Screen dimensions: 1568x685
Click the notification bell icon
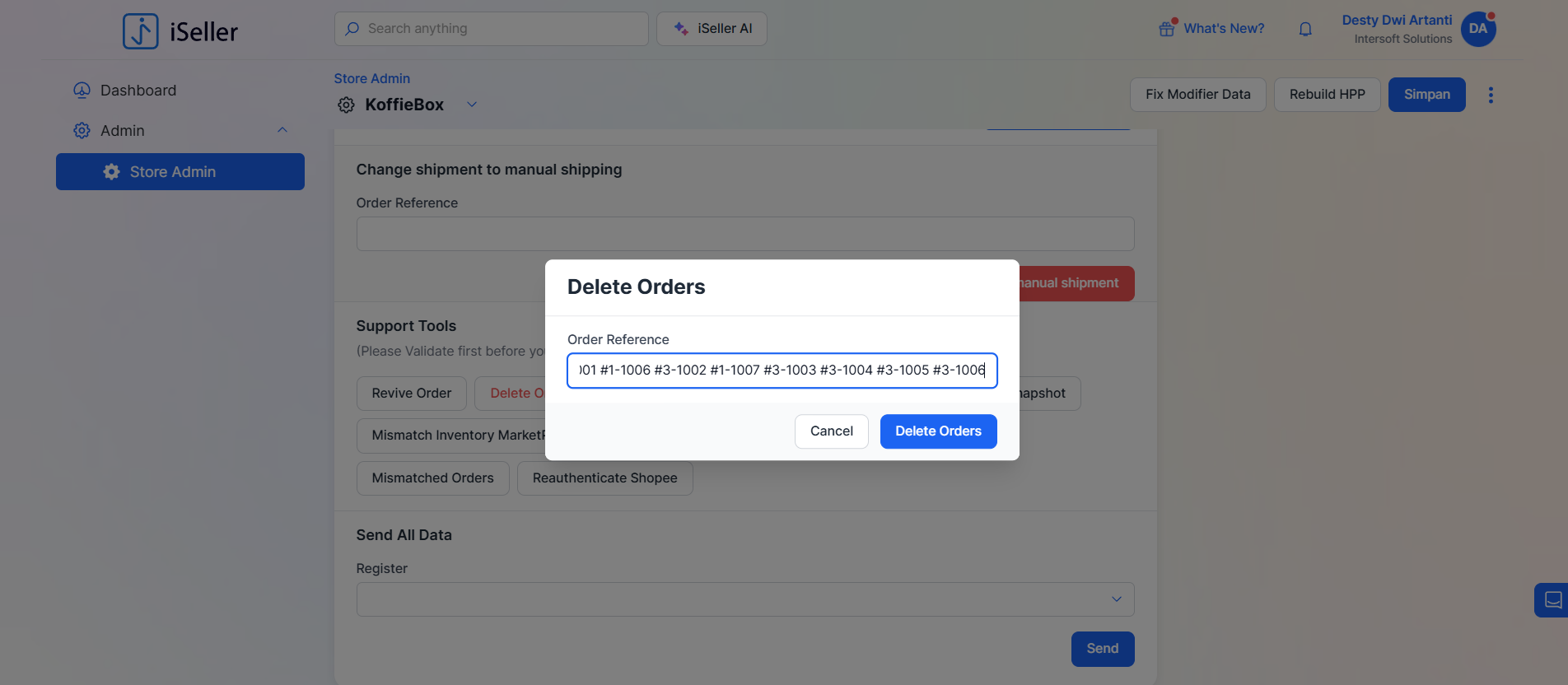[x=1305, y=30]
